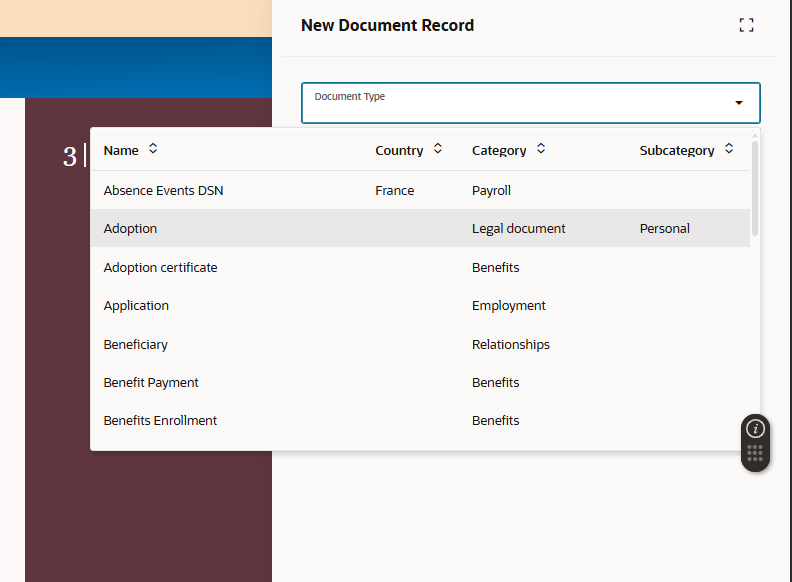Sort the list by Country column

click(x=438, y=149)
